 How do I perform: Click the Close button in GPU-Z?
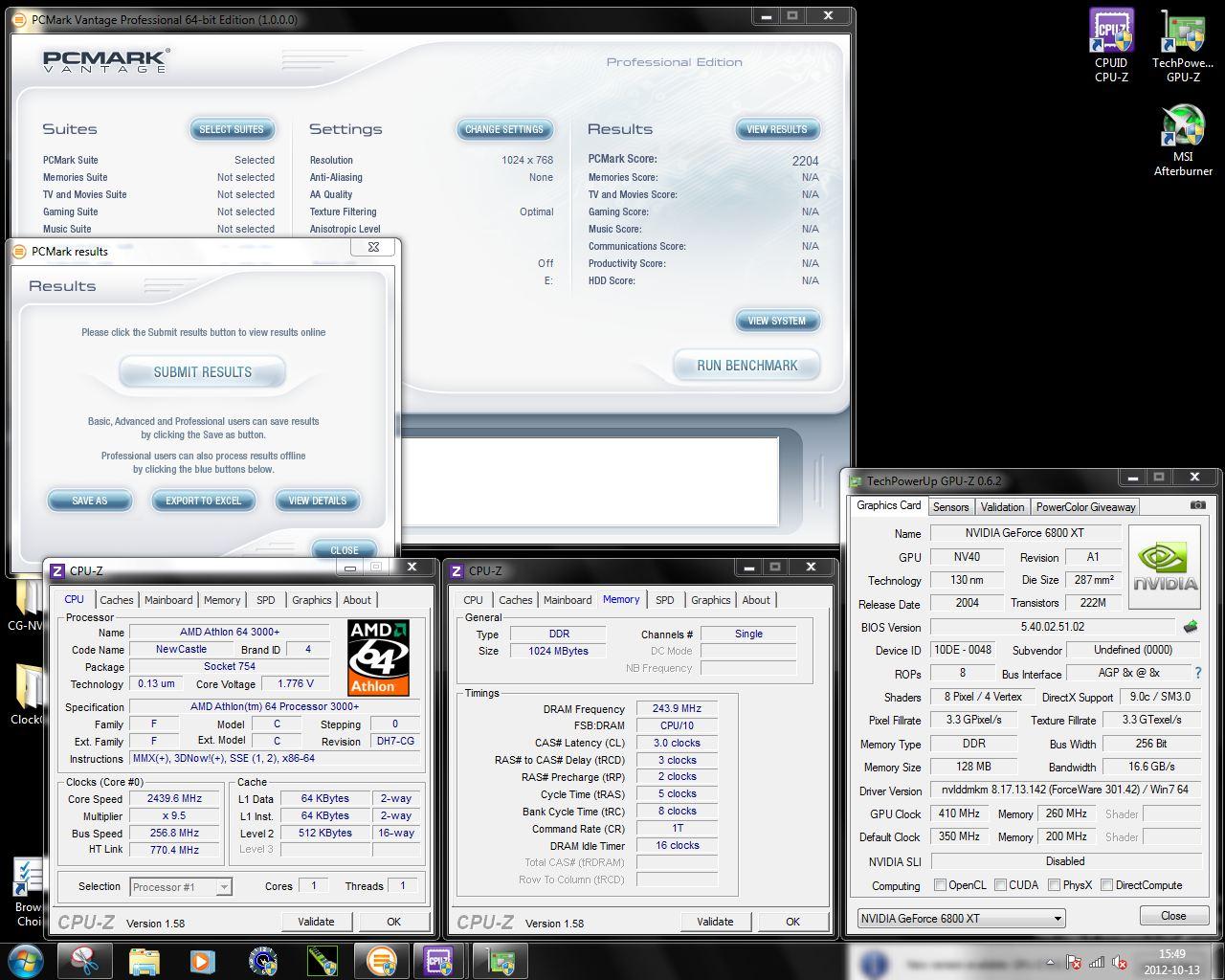click(1173, 916)
